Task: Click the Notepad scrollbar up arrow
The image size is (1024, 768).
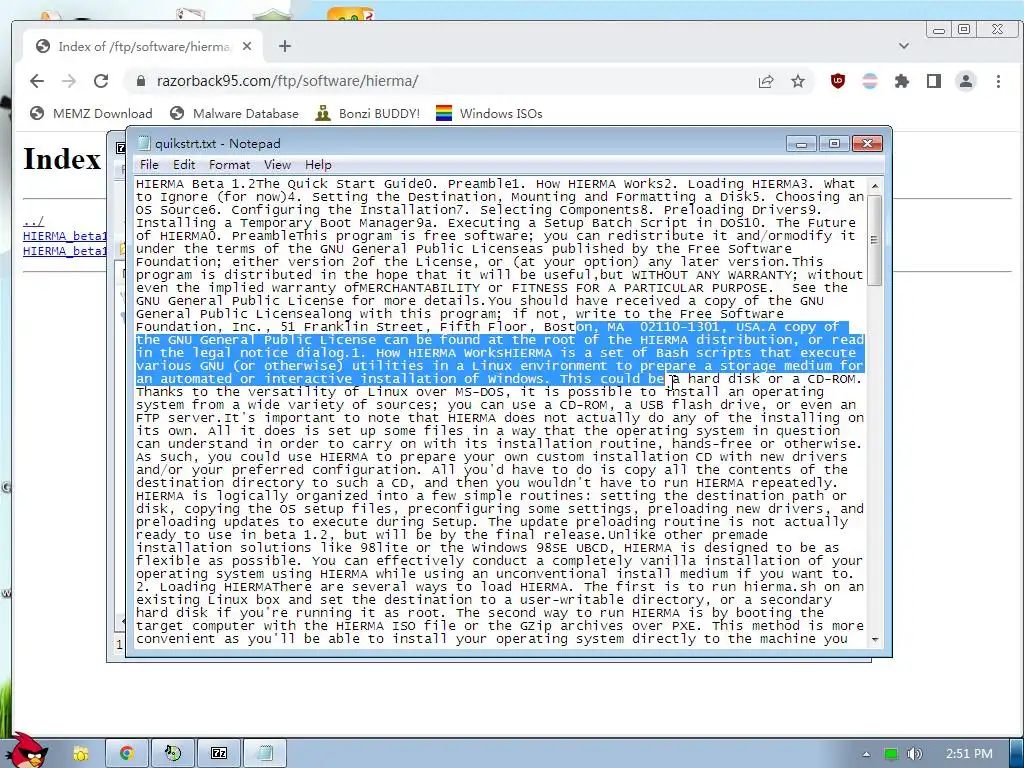Action: tap(875, 186)
